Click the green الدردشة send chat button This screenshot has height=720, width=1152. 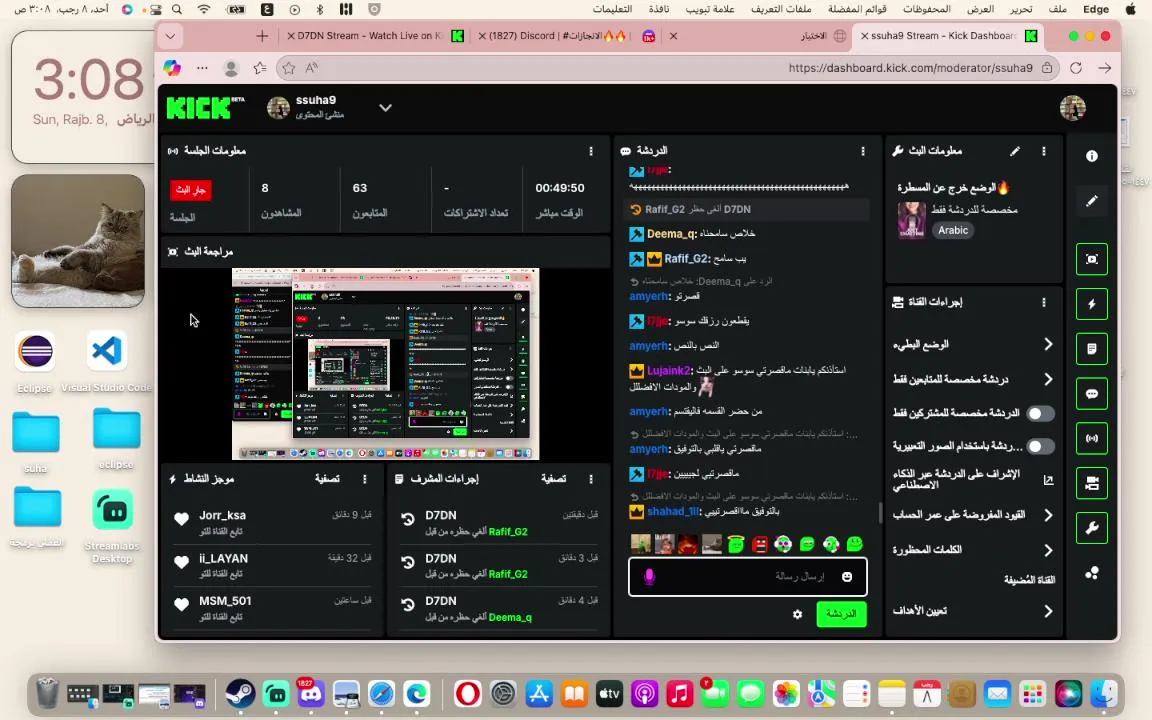pyautogui.click(x=841, y=614)
